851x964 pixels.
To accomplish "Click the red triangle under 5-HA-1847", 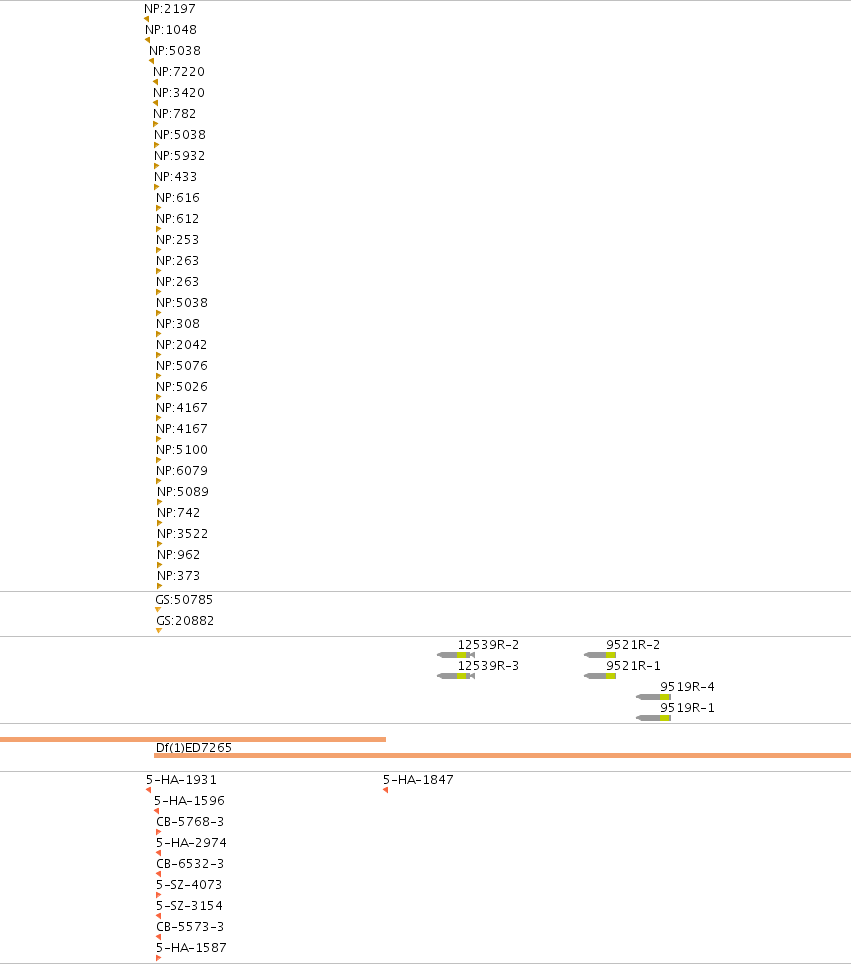I will coord(386,790).
